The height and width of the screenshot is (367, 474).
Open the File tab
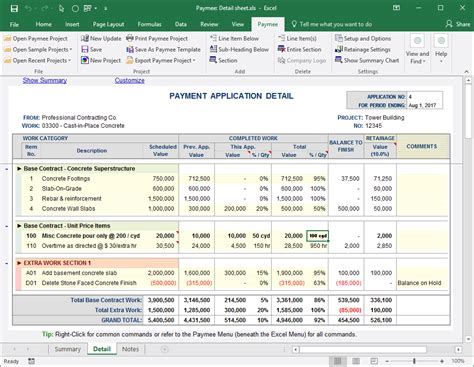(14, 24)
